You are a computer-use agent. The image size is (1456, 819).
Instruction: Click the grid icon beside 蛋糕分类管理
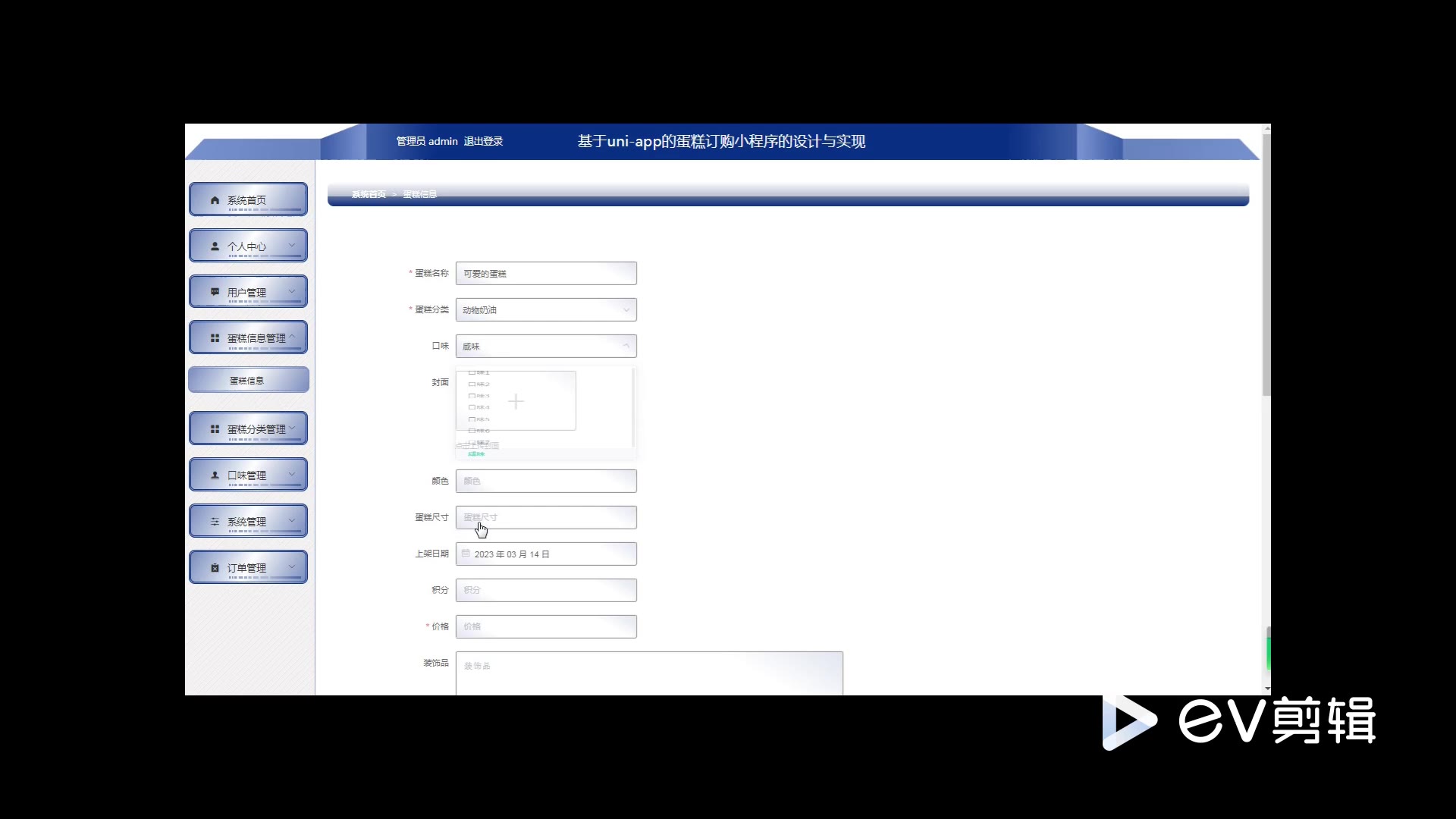pos(215,429)
